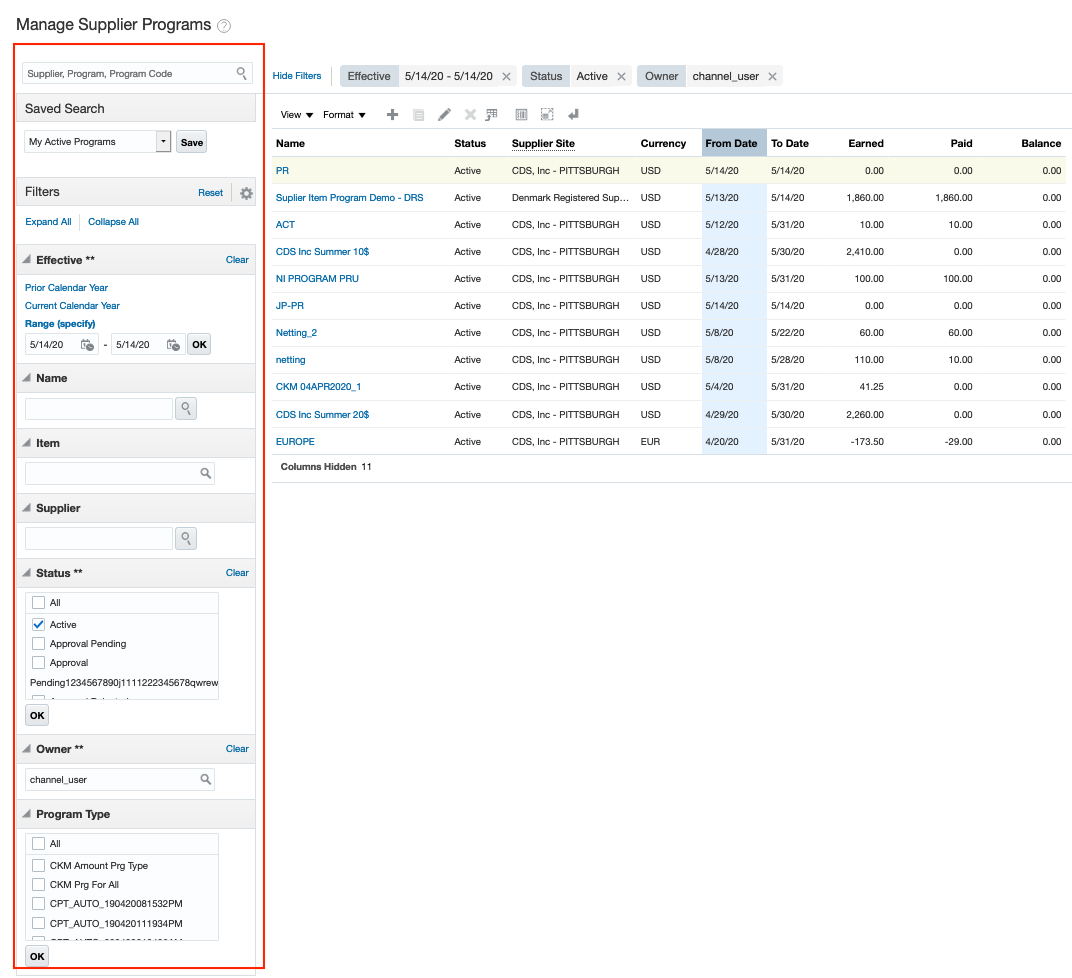
Task: Click the Create program plus icon
Action: tap(392, 114)
